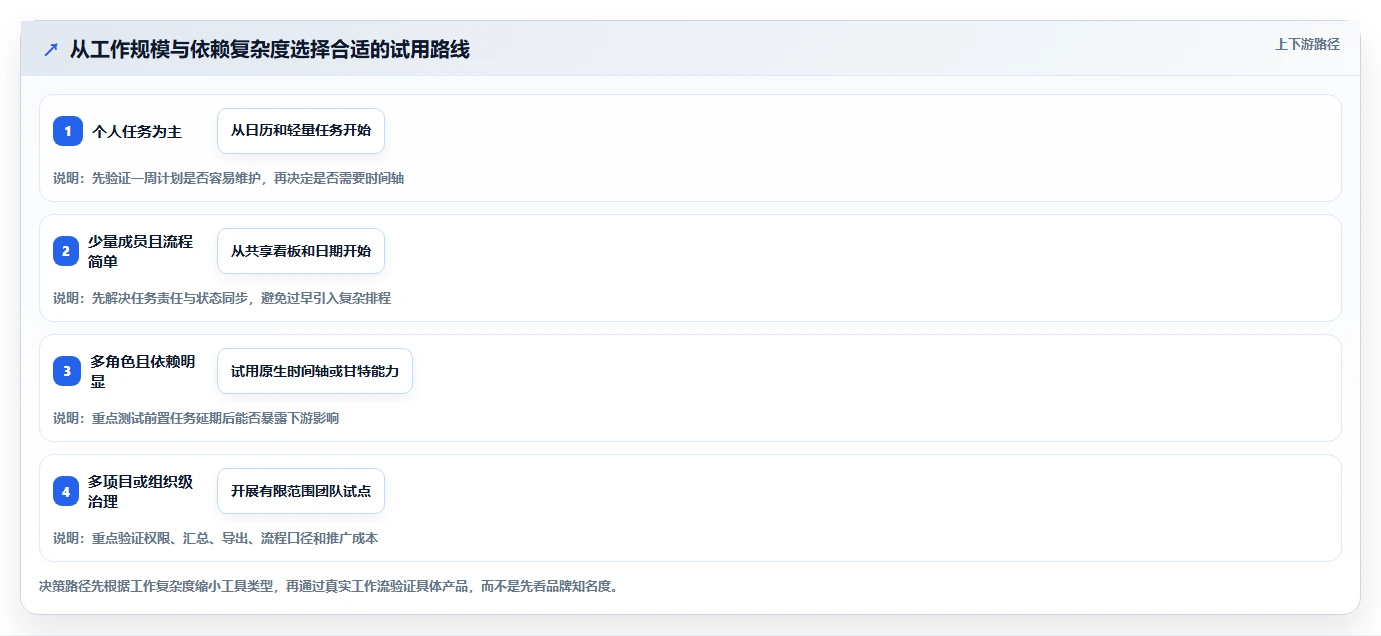Screen dimensions: 1381x636
Task: Click the 个人任务为主 label
Action: [x=137, y=131]
